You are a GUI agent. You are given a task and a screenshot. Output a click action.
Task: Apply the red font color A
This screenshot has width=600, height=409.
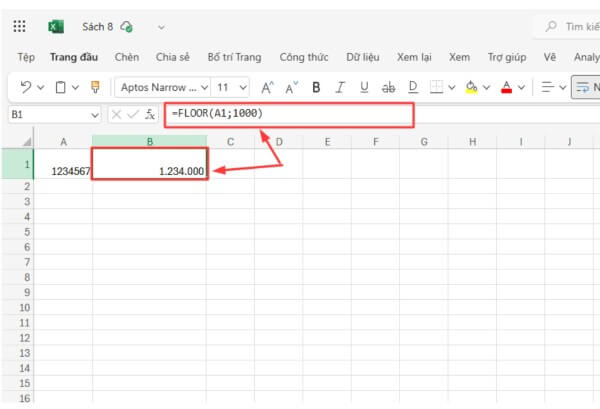pyautogui.click(x=506, y=87)
